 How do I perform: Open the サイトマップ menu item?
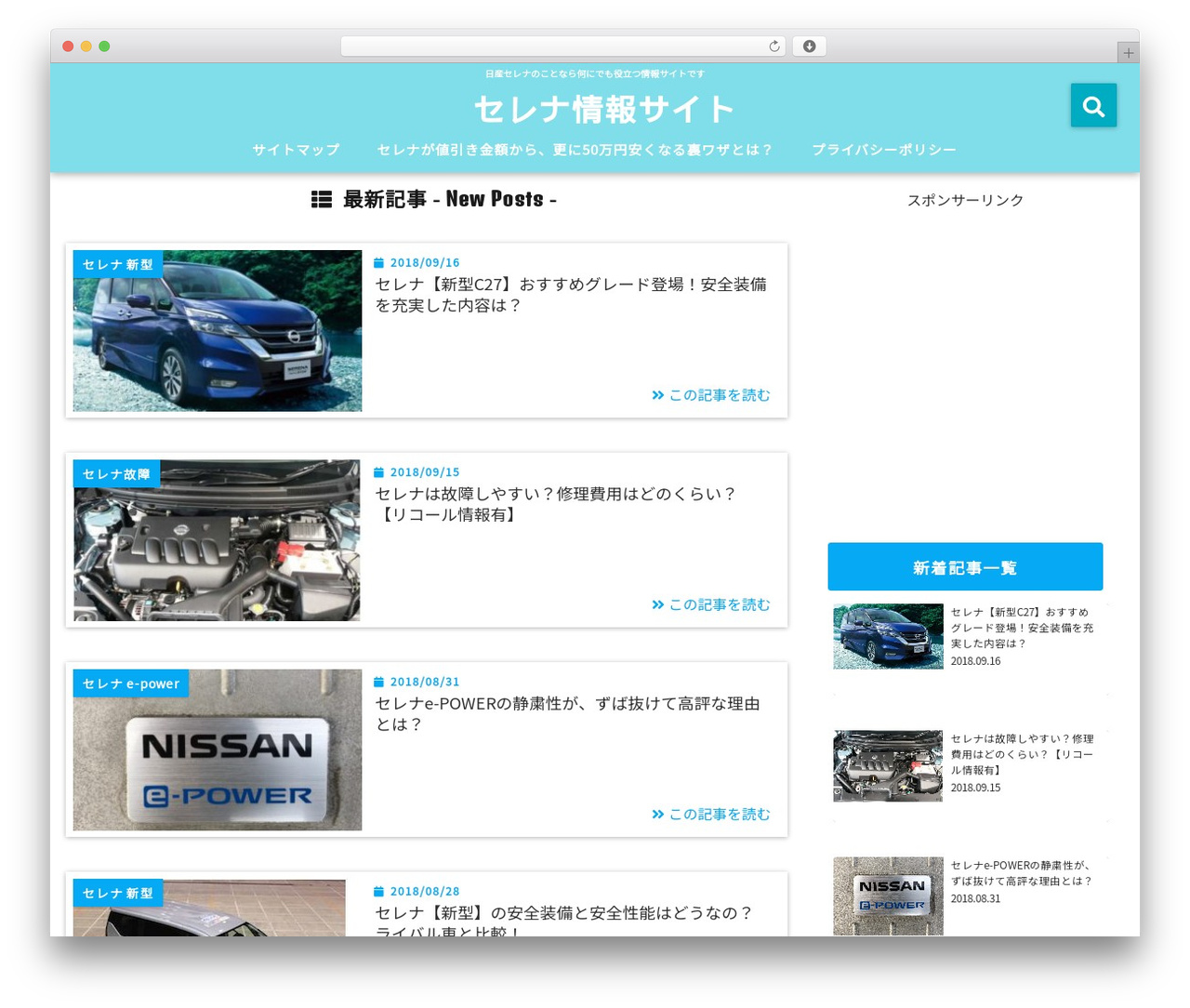click(x=296, y=150)
